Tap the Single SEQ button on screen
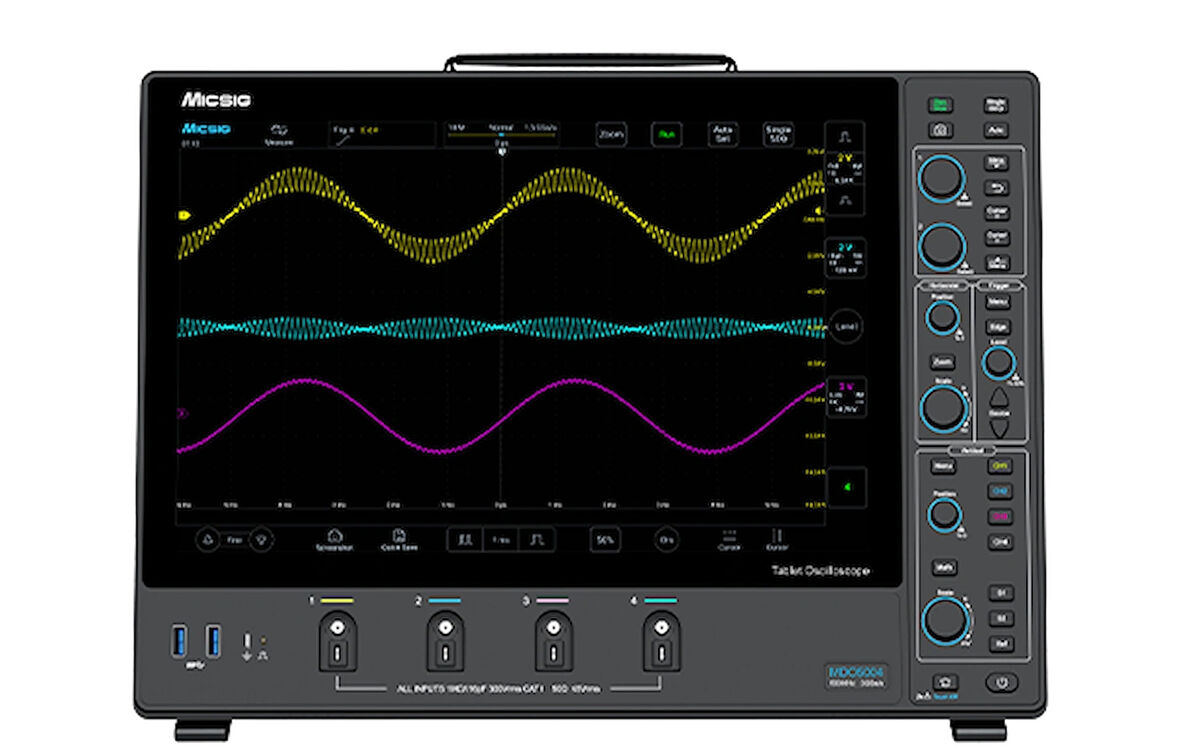 (x=778, y=135)
